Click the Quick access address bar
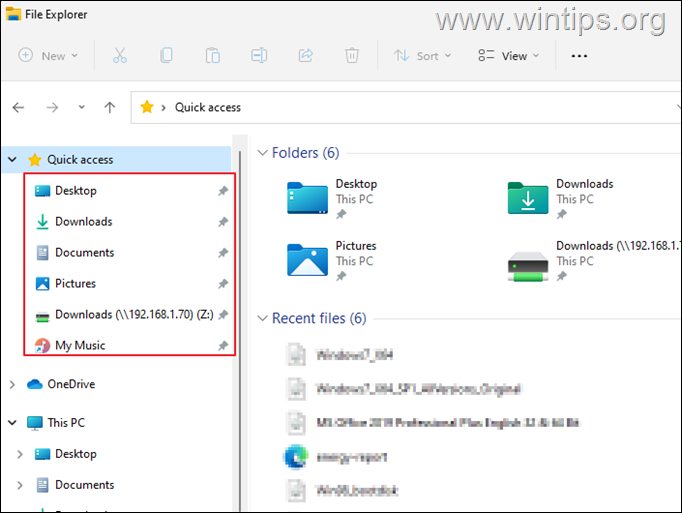Image resolution: width=682 pixels, height=513 pixels. tap(405, 107)
